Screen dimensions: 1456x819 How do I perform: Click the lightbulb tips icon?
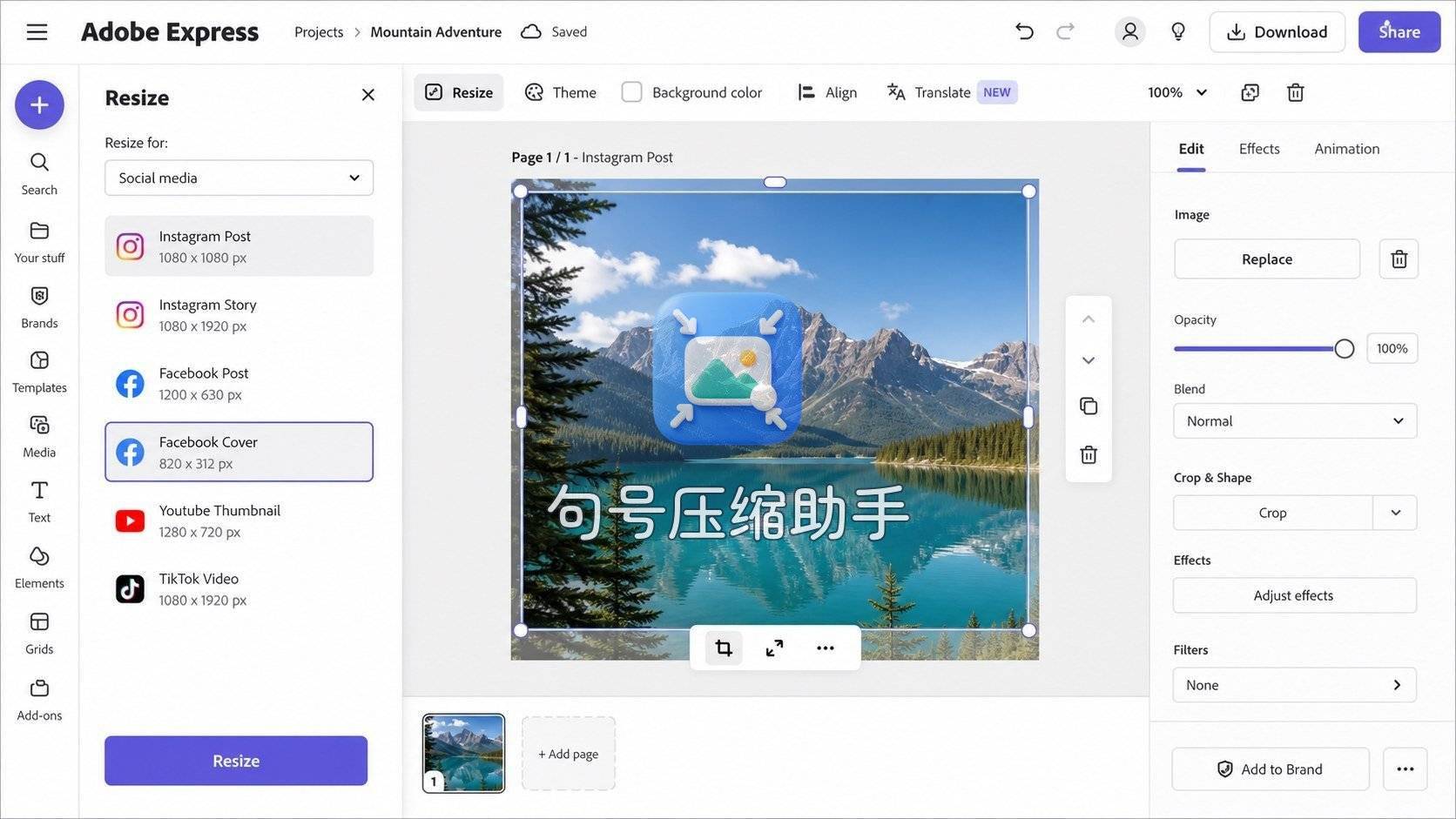[1178, 32]
